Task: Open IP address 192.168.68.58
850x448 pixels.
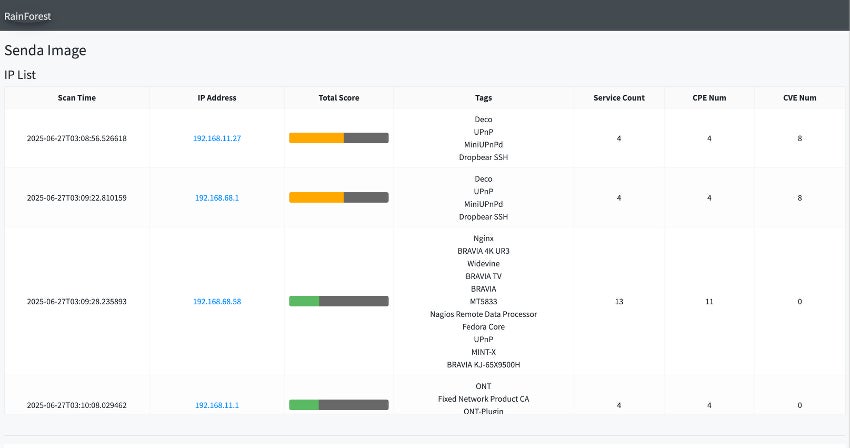Action: point(217,301)
